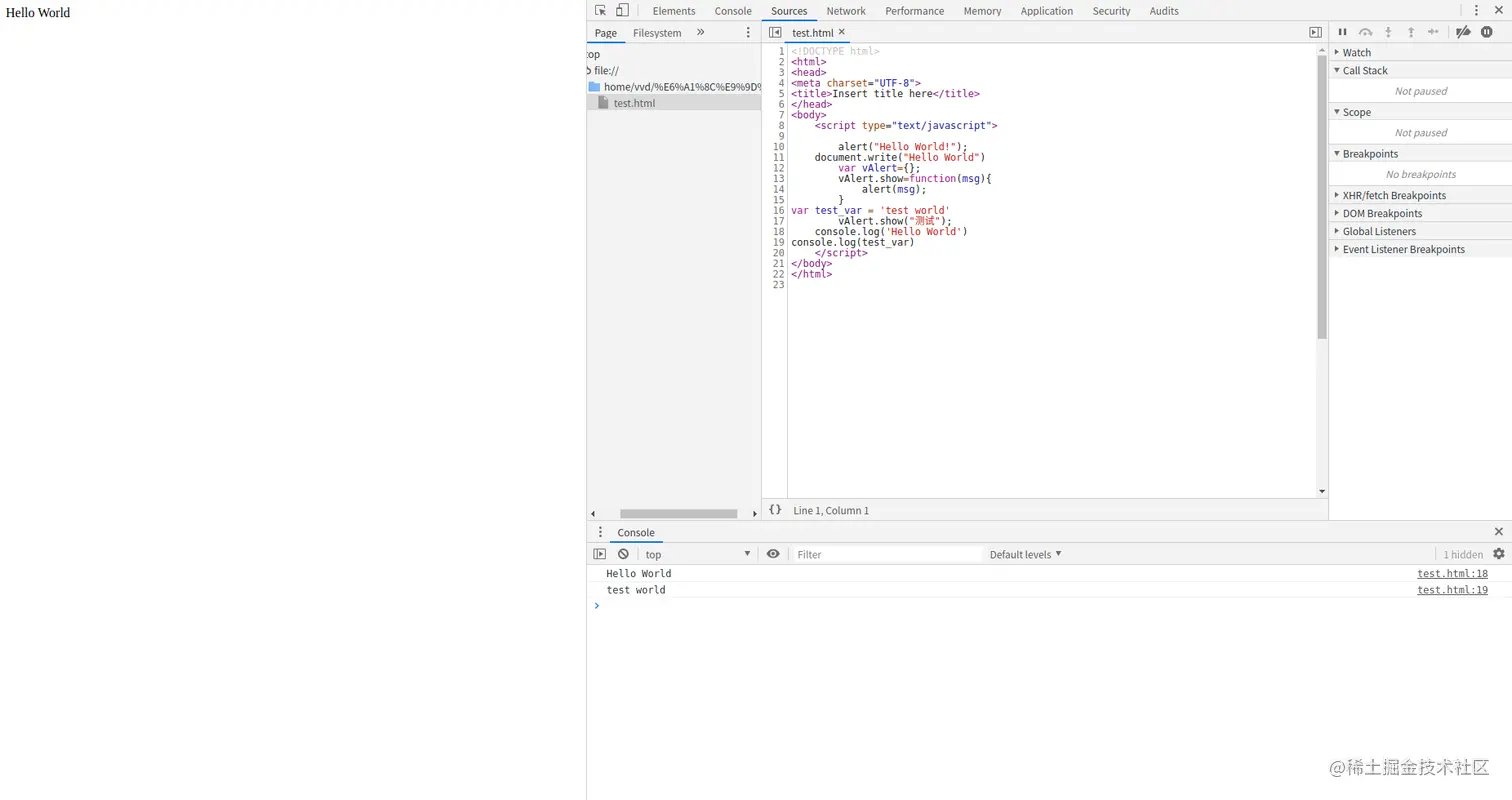The height and width of the screenshot is (800, 1512).
Task: Collapse the Breakpoints section
Action: (1420, 154)
